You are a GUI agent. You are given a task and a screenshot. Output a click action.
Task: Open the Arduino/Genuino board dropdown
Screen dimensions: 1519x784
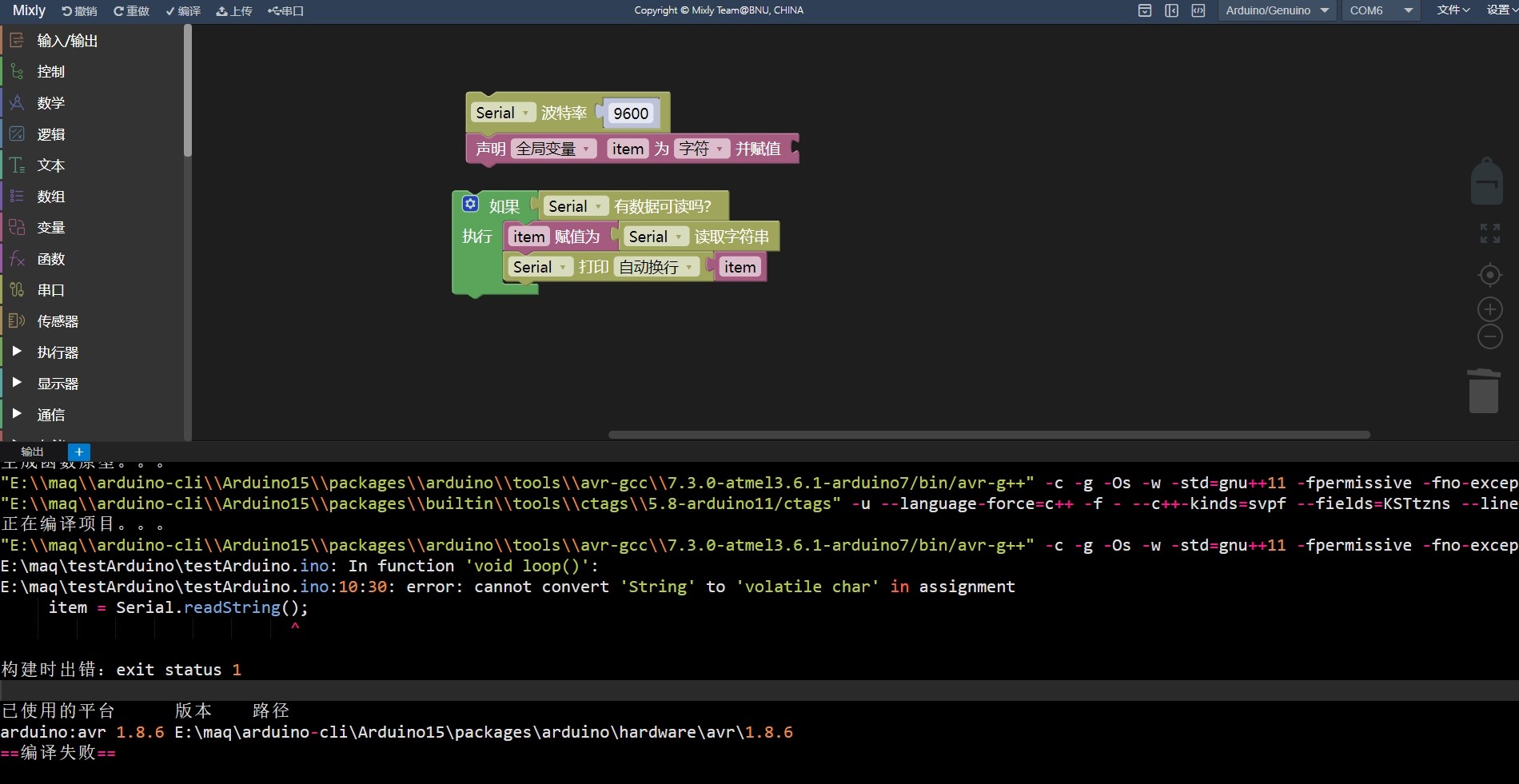[x=1277, y=10]
